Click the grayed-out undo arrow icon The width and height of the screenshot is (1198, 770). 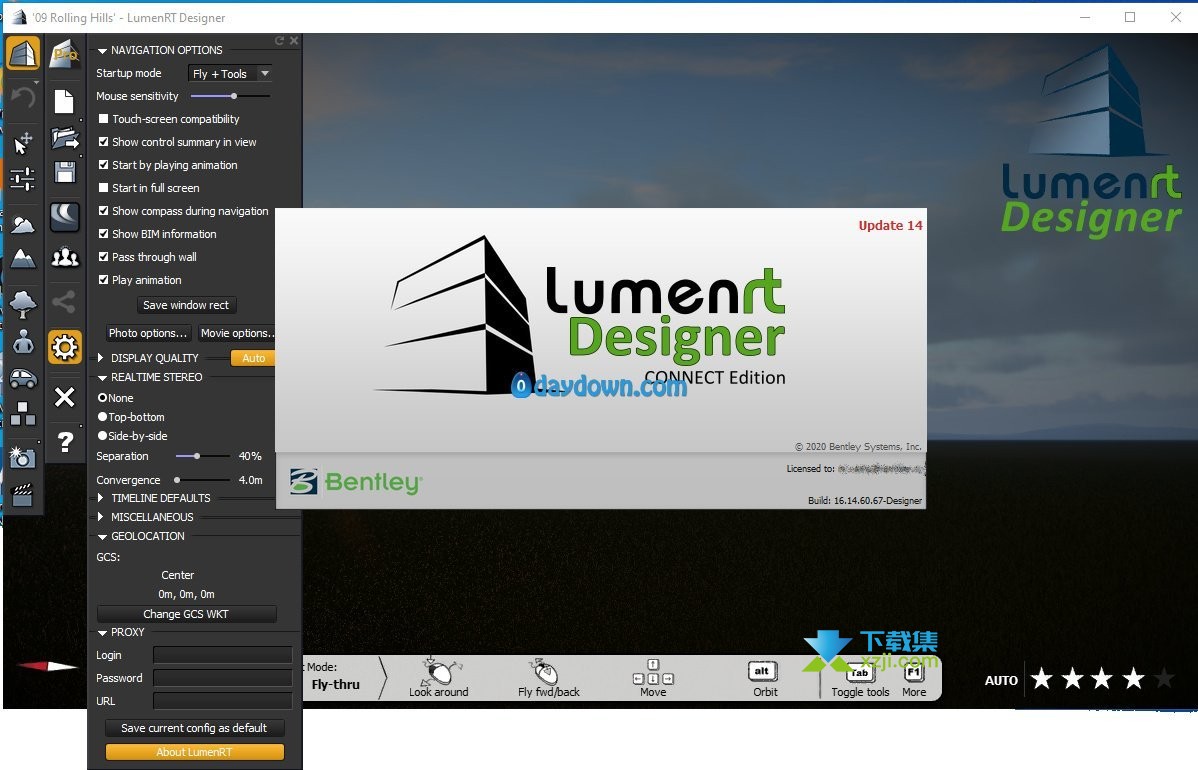coord(23,99)
